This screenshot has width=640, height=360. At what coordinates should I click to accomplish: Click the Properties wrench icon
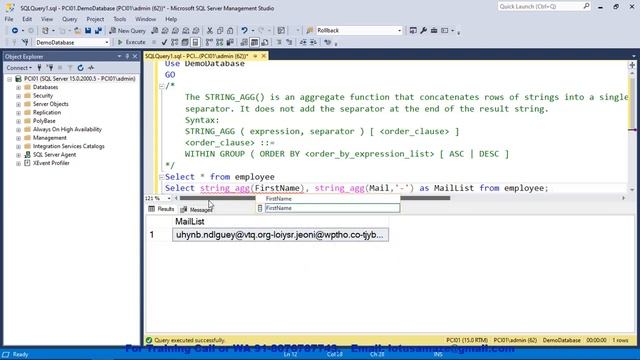(423, 31)
